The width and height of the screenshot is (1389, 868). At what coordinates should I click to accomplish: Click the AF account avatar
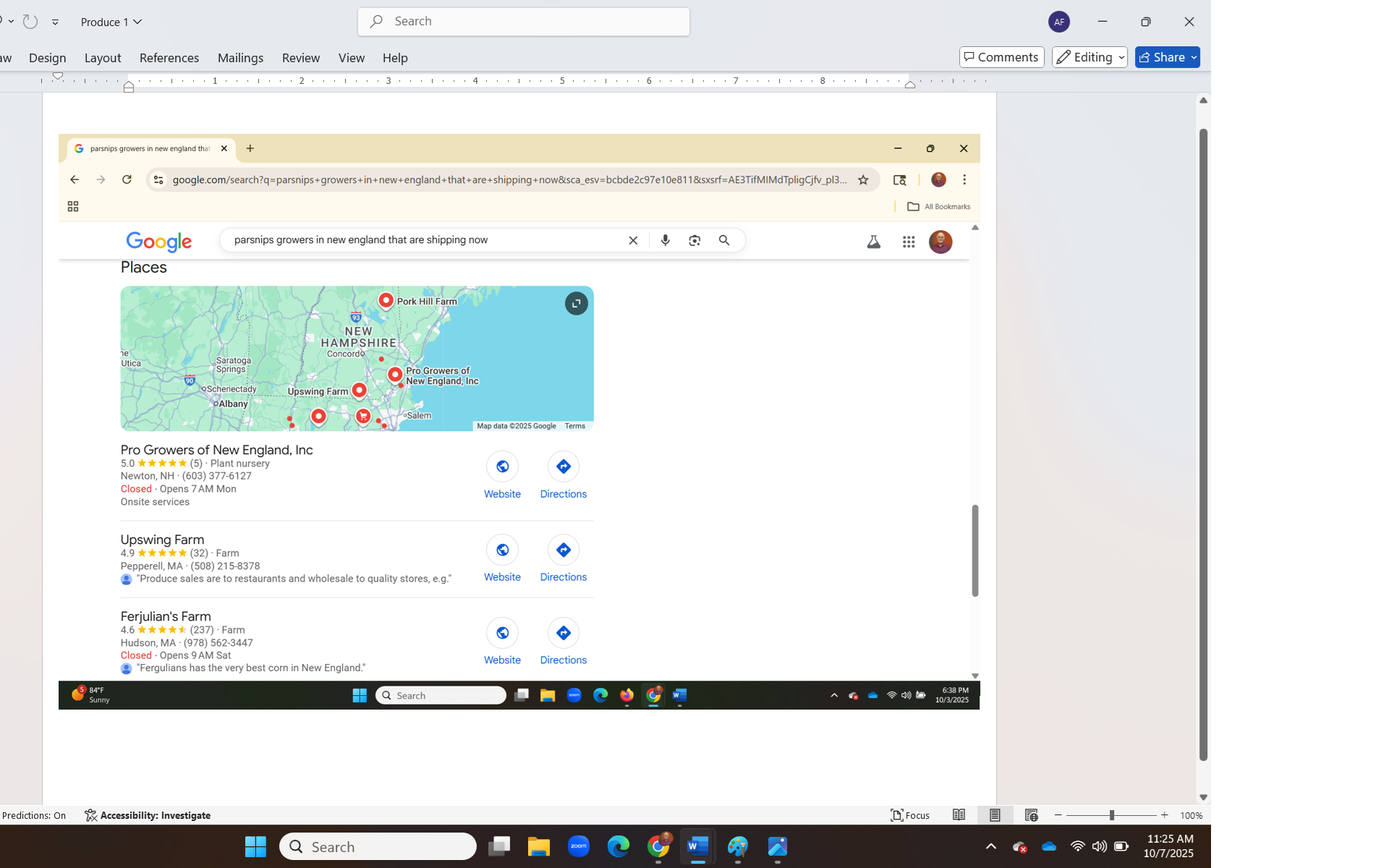[x=1058, y=22]
